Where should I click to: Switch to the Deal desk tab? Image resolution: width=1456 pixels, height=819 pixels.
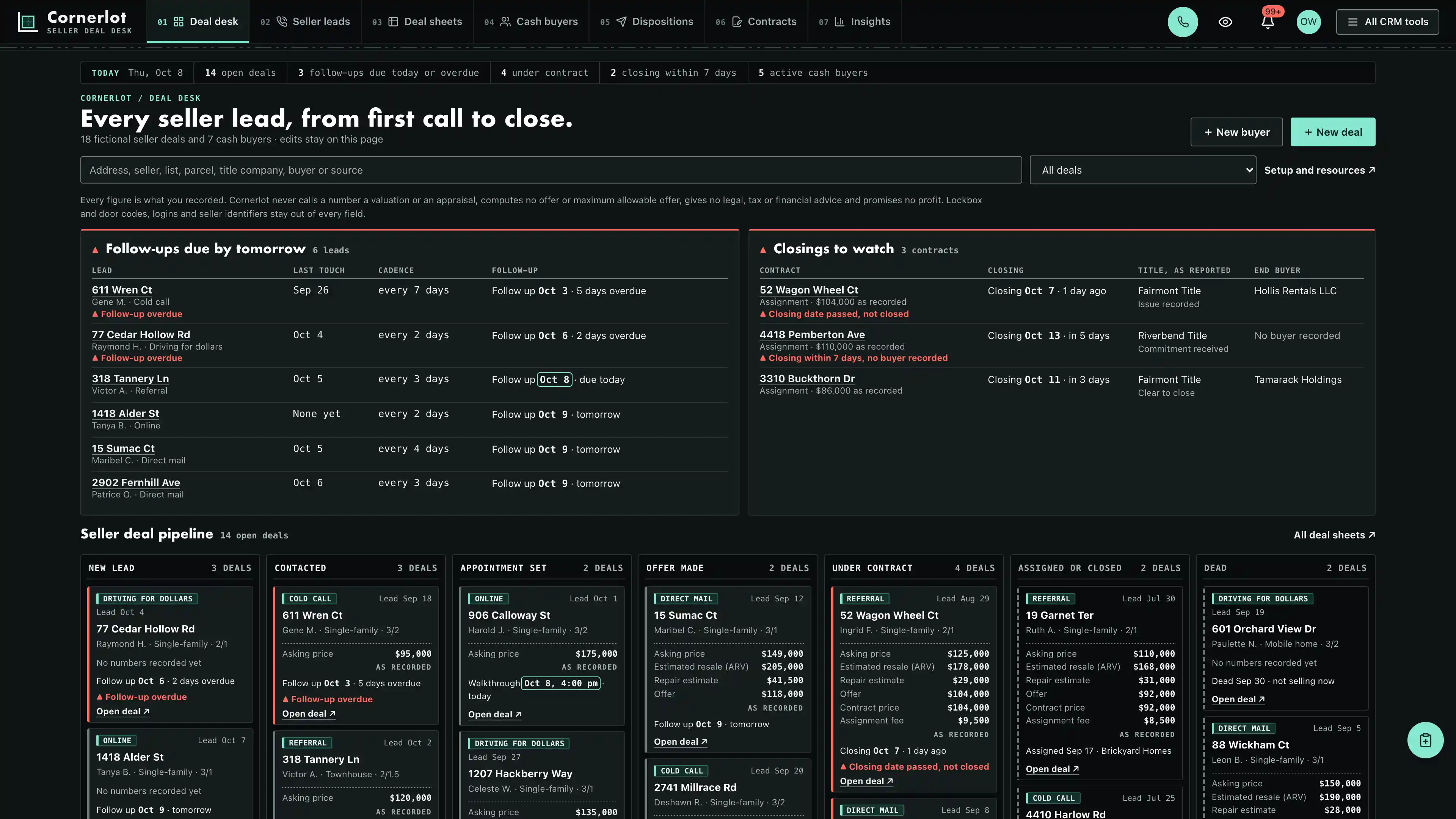coord(198,22)
